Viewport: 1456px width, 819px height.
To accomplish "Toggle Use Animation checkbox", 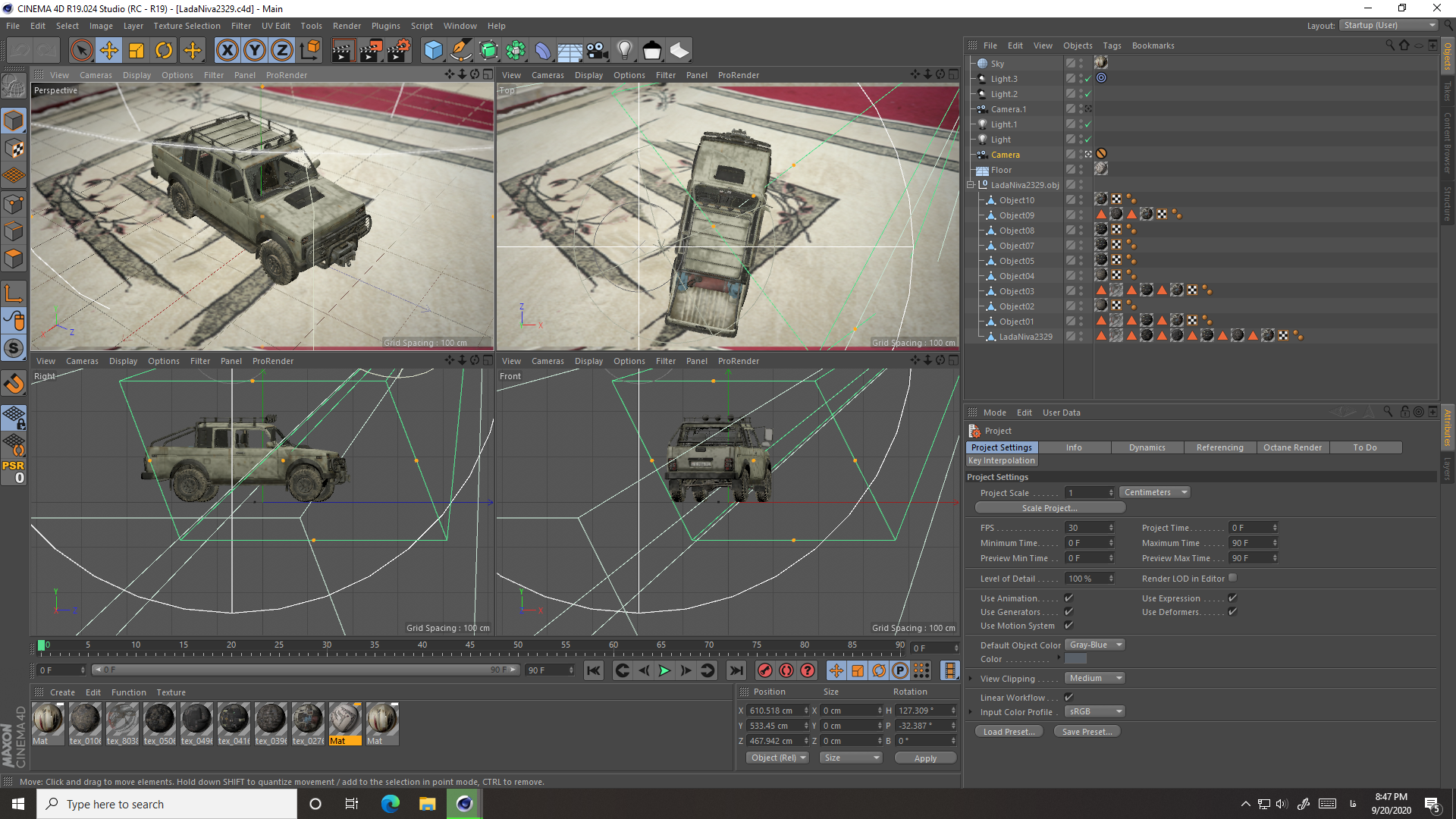I will [x=1069, y=597].
